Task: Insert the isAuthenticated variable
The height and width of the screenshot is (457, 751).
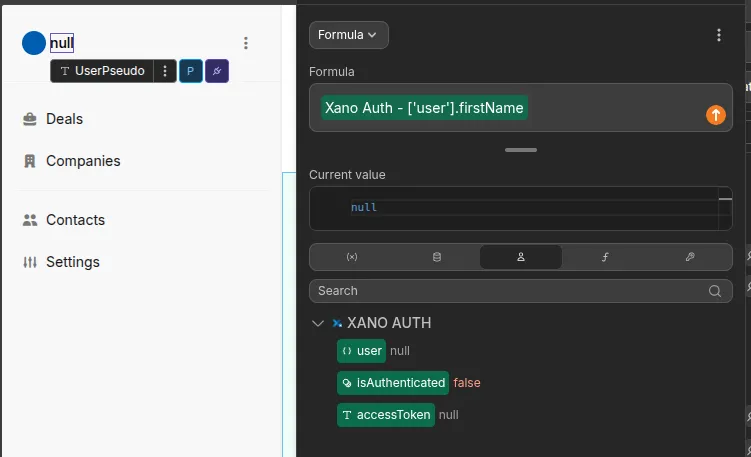Action: 393,383
